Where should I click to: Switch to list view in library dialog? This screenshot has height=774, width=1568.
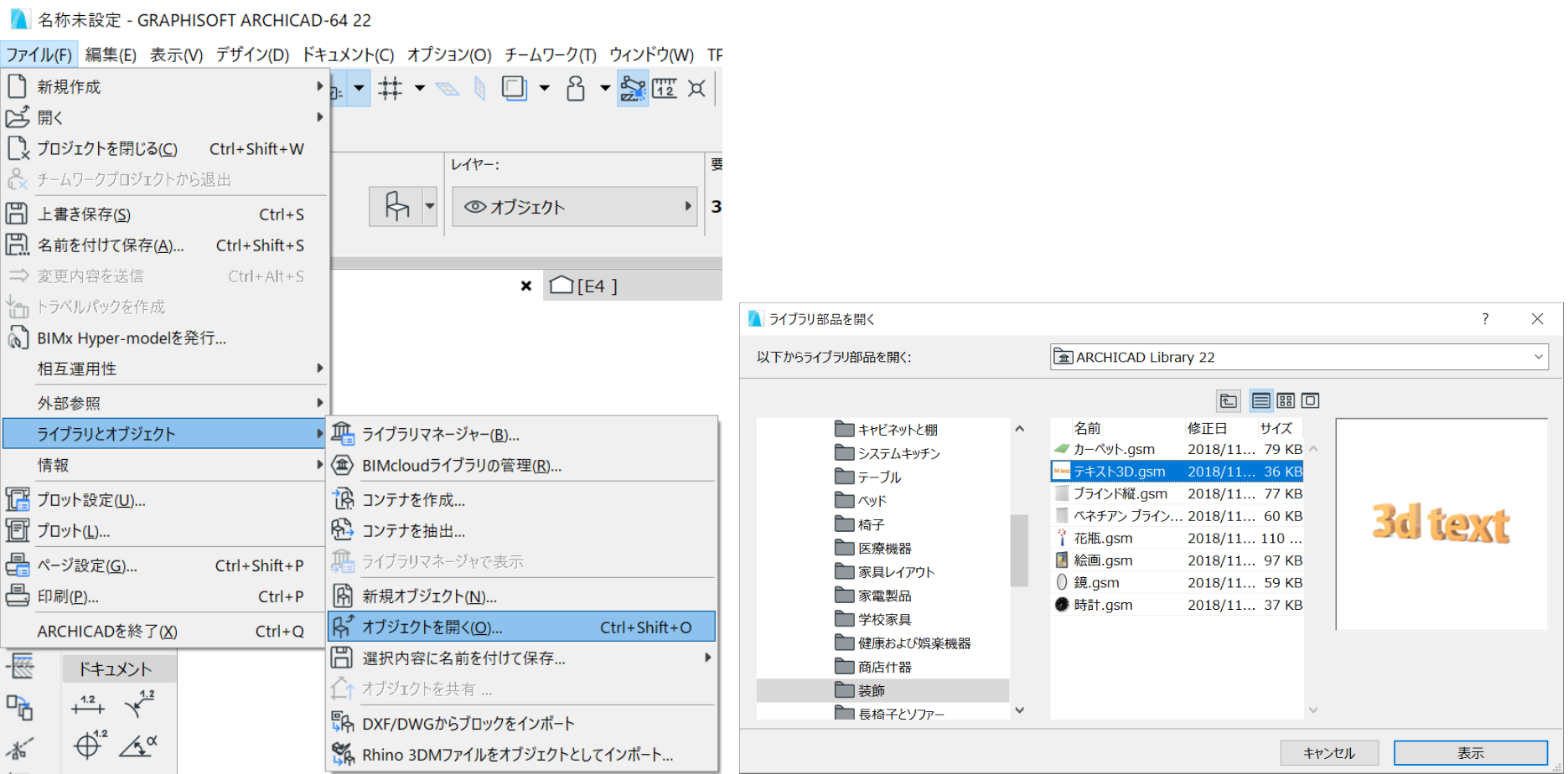[x=1261, y=400]
